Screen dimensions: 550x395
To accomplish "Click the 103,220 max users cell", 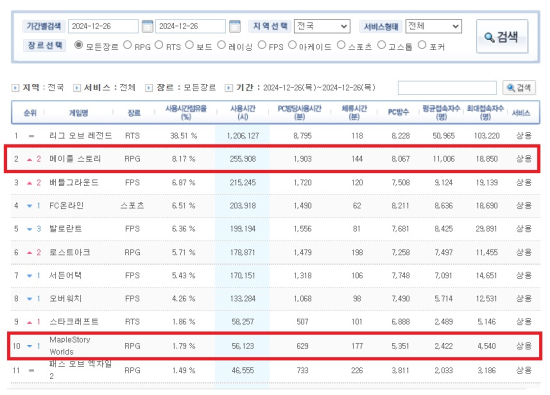I will tap(487, 136).
